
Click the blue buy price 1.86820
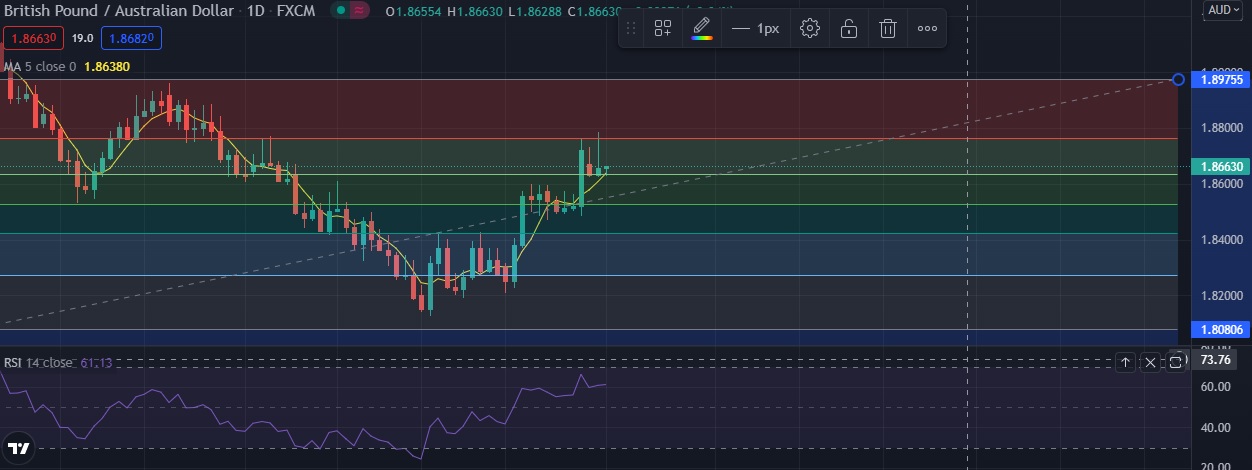pos(132,39)
